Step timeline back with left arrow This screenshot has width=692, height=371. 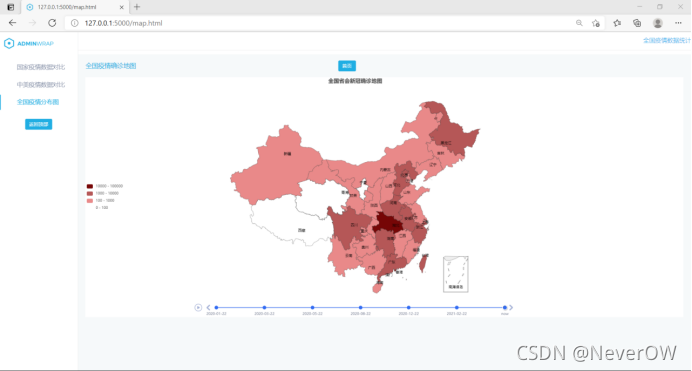click(208, 307)
